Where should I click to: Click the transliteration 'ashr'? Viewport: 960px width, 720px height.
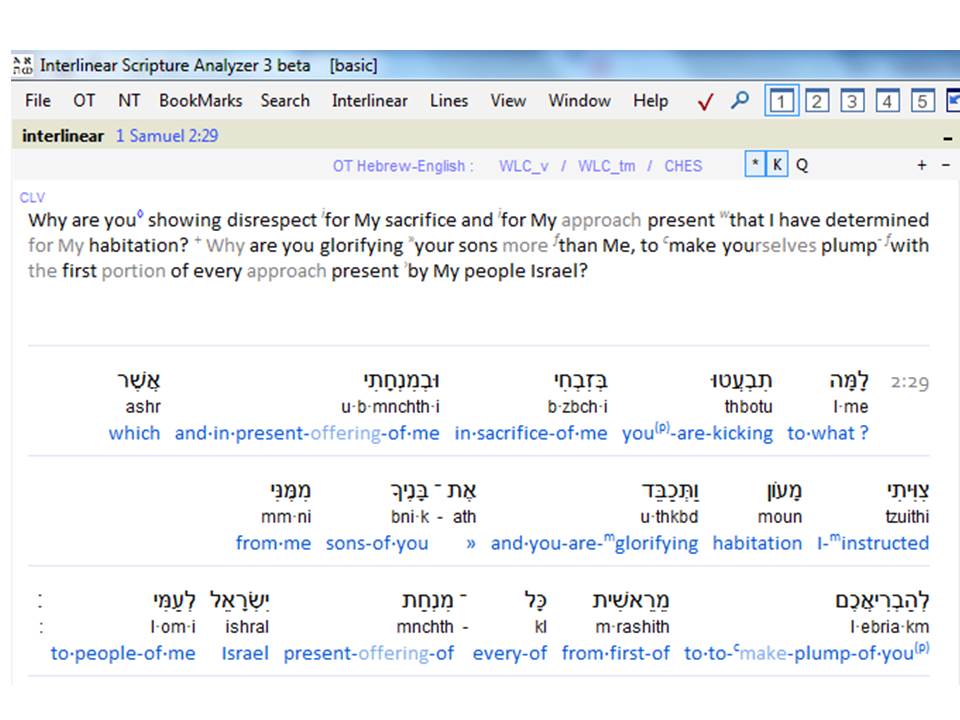[143, 407]
